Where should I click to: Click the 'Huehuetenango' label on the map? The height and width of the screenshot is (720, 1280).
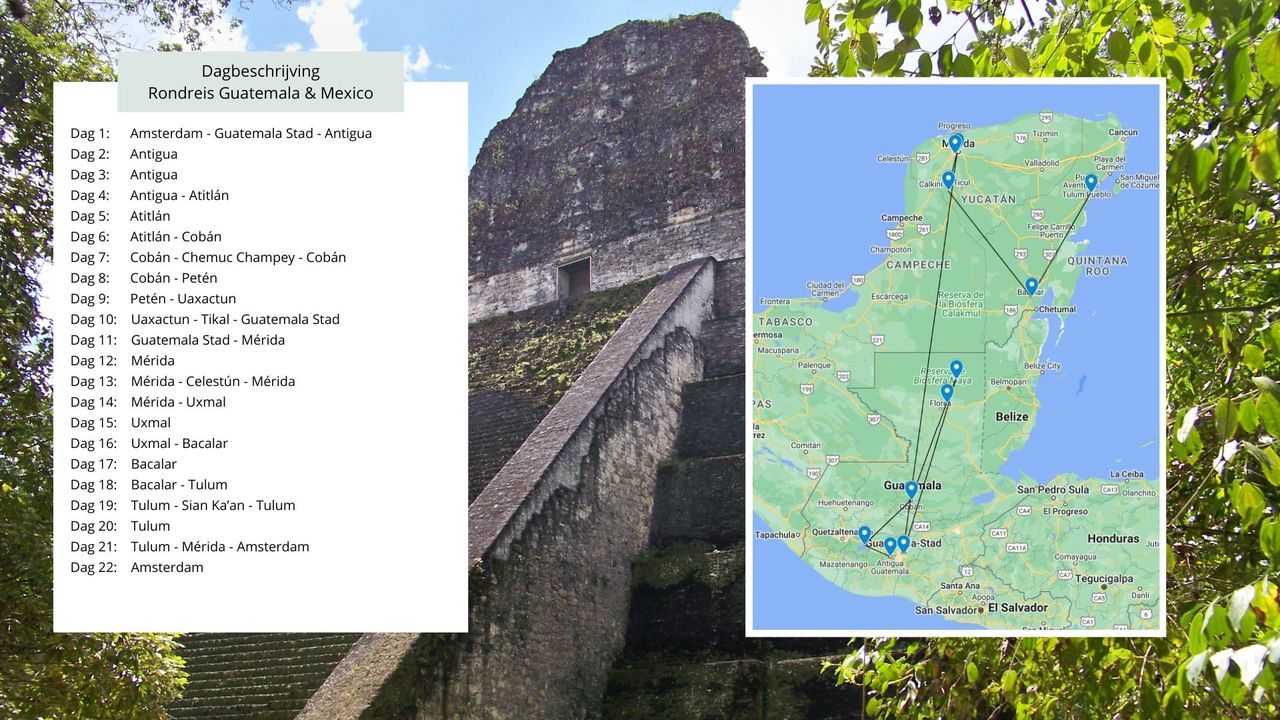click(x=845, y=503)
